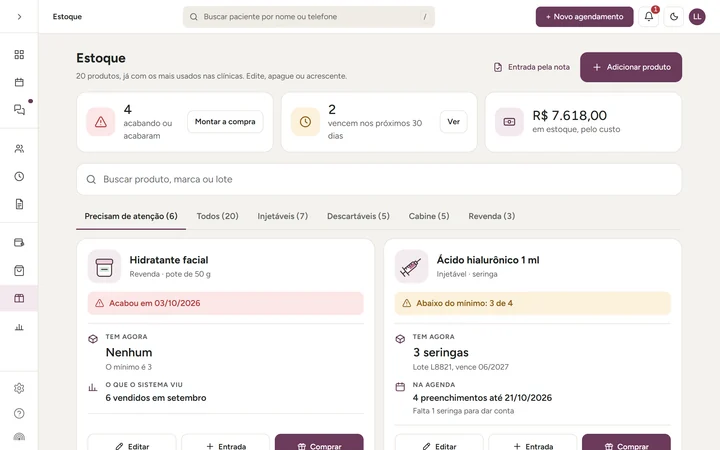Select the Cabine (5) tab
The height and width of the screenshot is (450, 720).
click(429, 216)
